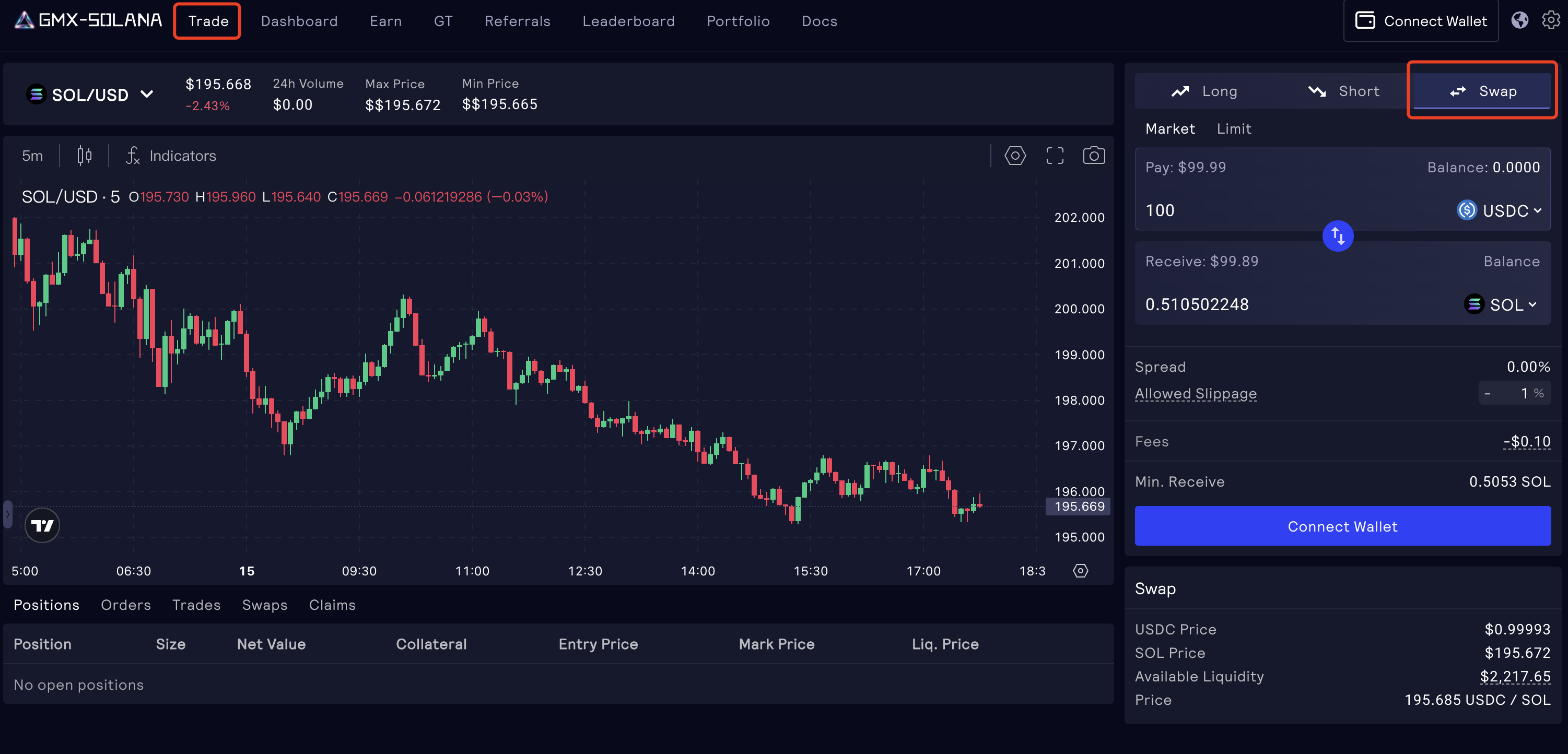Switch to the Limit order tab
The width and height of the screenshot is (1568, 754).
[x=1234, y=128]
